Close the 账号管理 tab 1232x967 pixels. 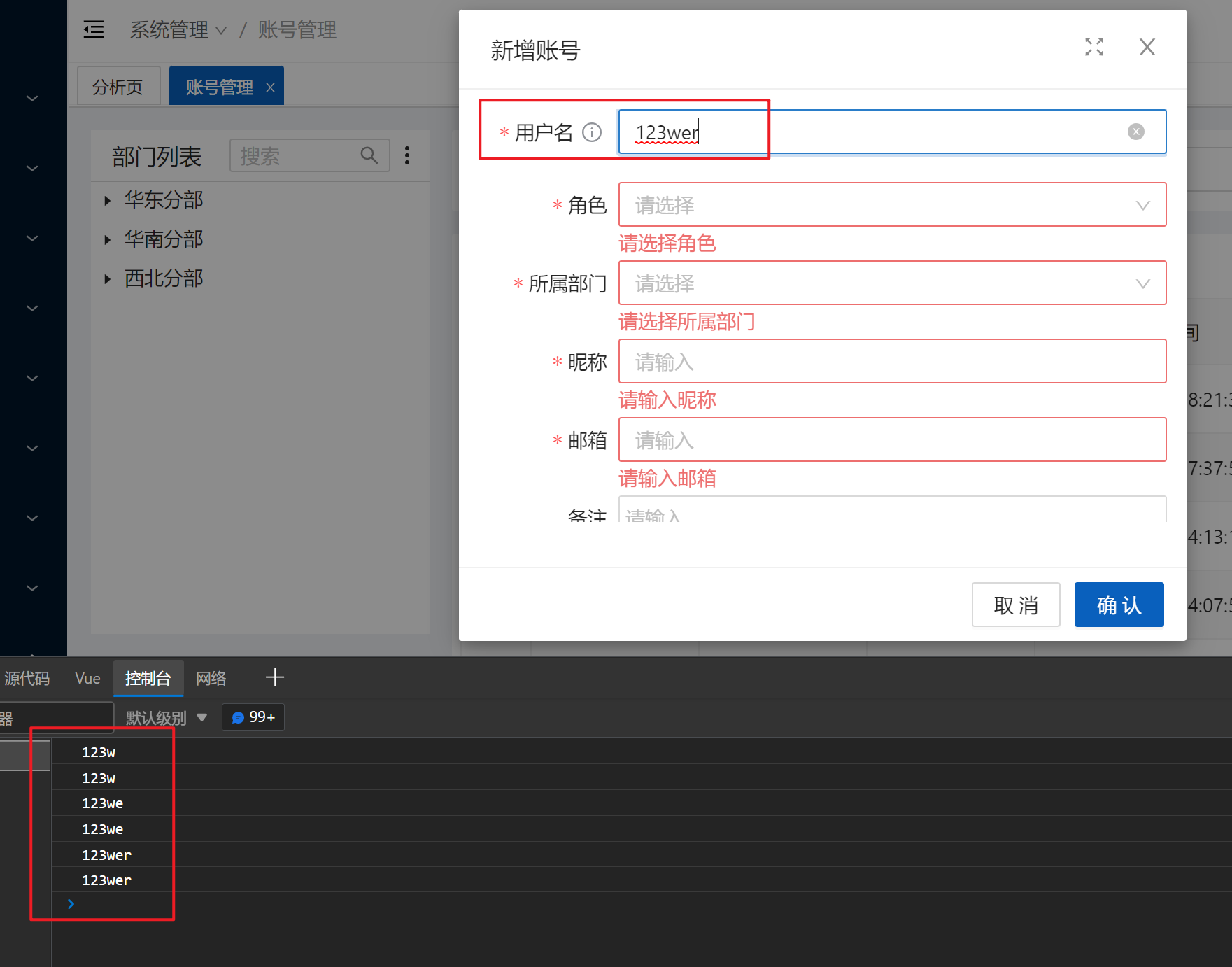click(271, 87)
